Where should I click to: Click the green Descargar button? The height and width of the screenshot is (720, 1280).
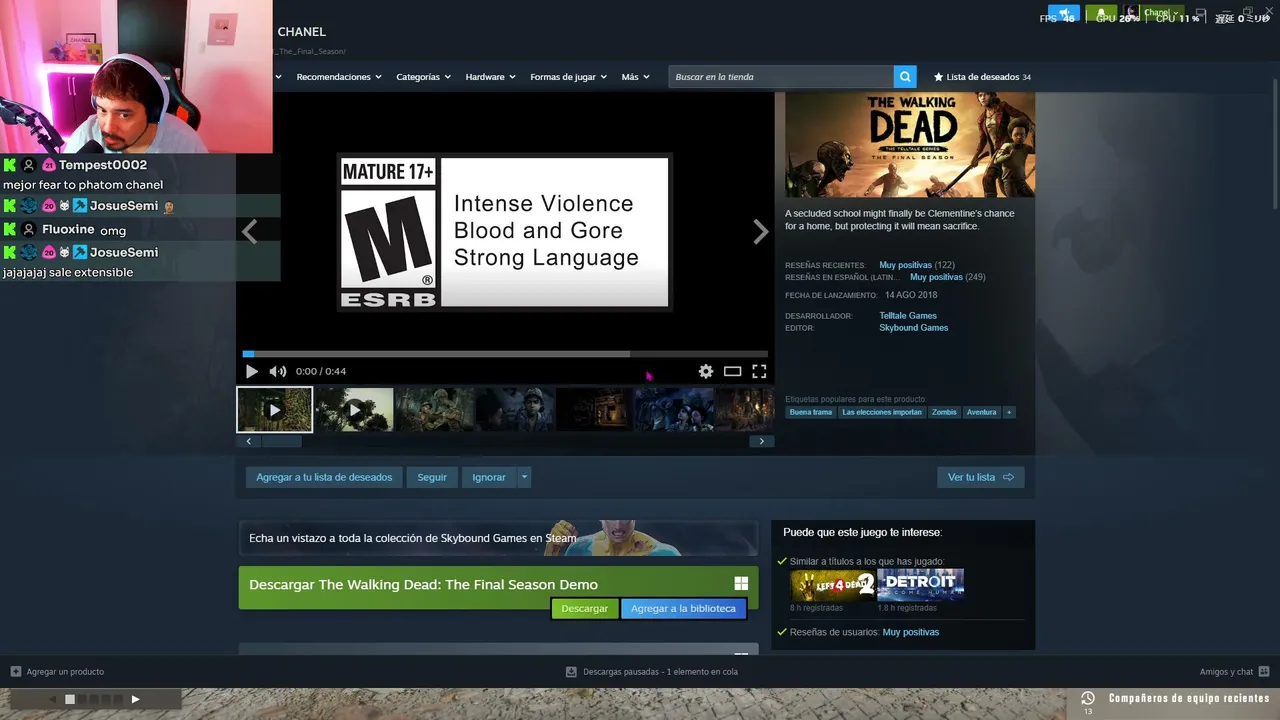[585, 608]
